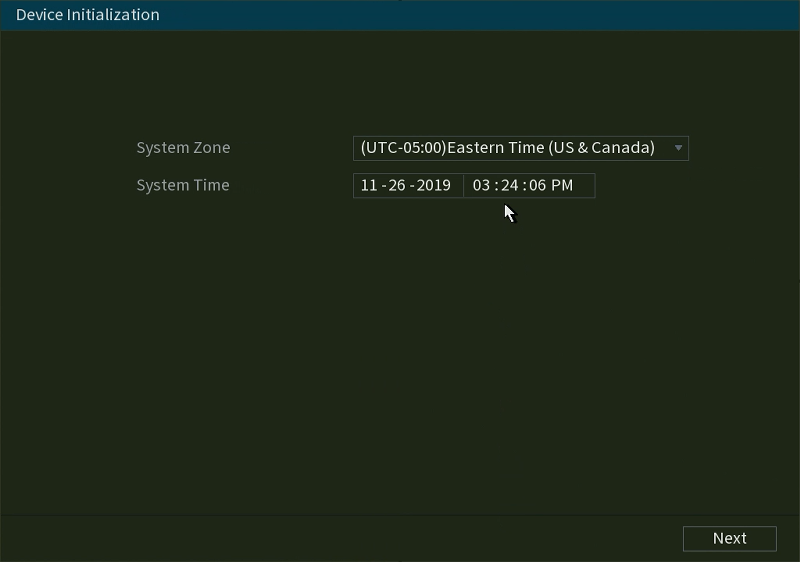Click the first dash separator in date
Image resolution: width=800 pixels, height=562 pixels.
[x=384, y=186]
